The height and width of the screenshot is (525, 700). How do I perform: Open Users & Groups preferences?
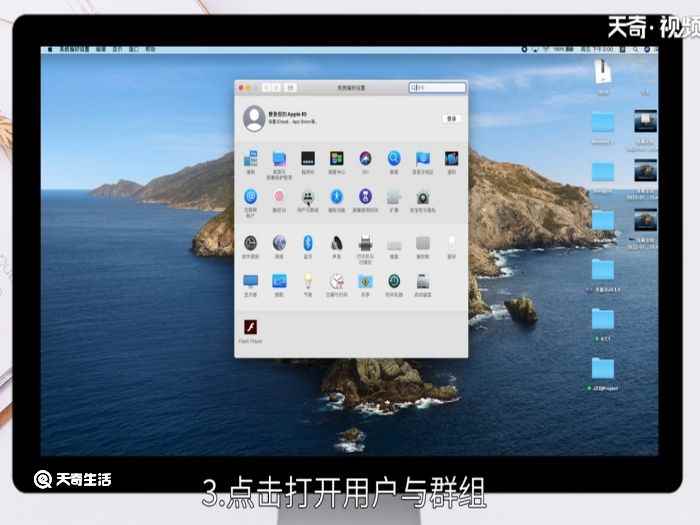tap(308, 197)
